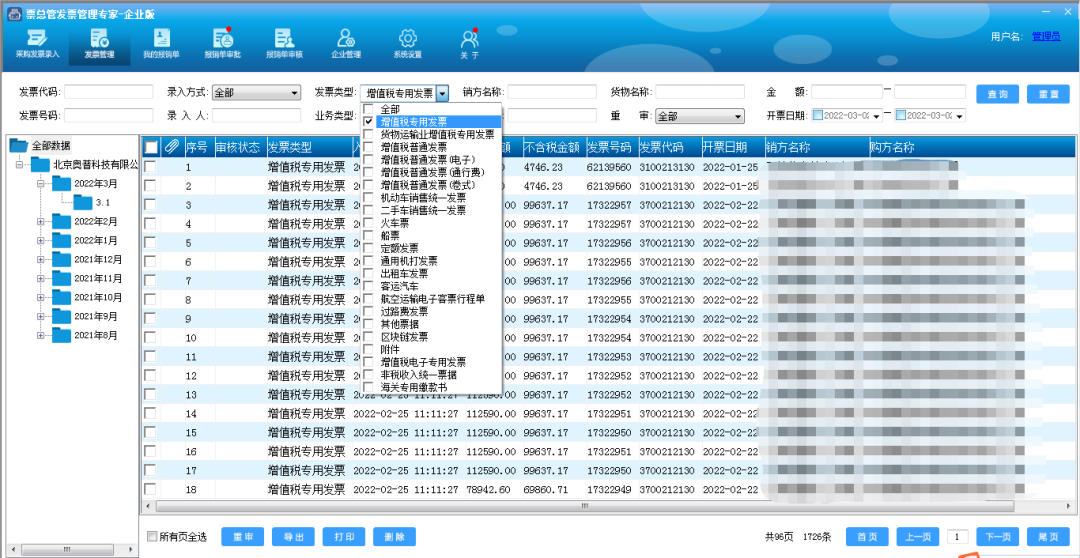The width and height of the screenshot is (1080, 558).
Task: Select the 发票管理 toolbar icon
Action: (x=99, y=44)
